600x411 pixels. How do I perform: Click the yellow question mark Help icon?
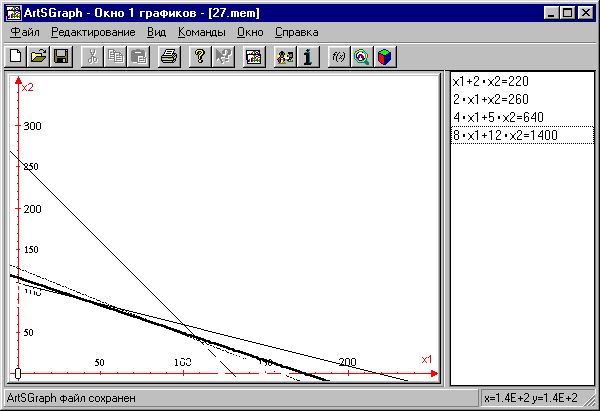point(200,57)
